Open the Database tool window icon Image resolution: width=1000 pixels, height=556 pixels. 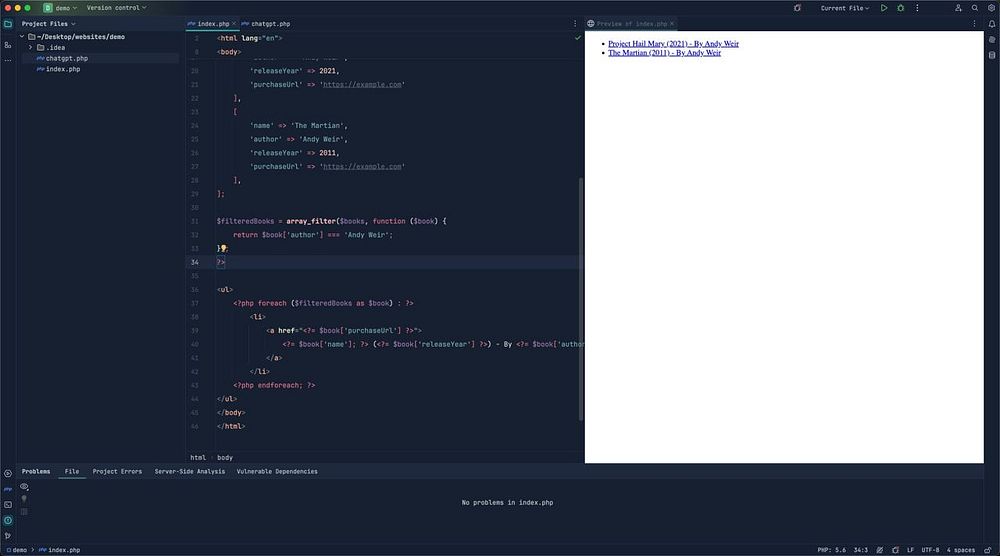pos(992,55)
